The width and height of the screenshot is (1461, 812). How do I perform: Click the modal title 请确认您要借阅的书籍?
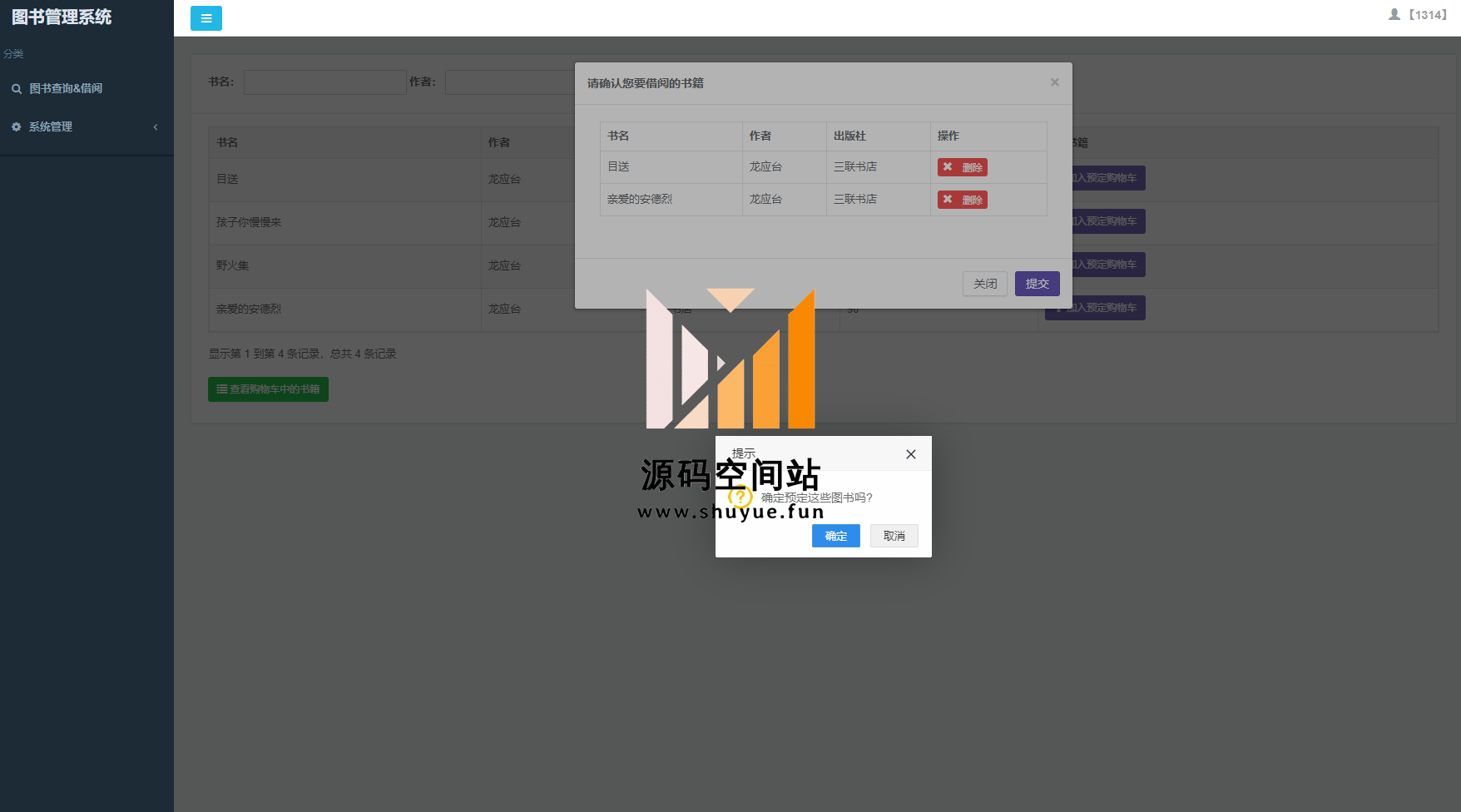point(646,83)
